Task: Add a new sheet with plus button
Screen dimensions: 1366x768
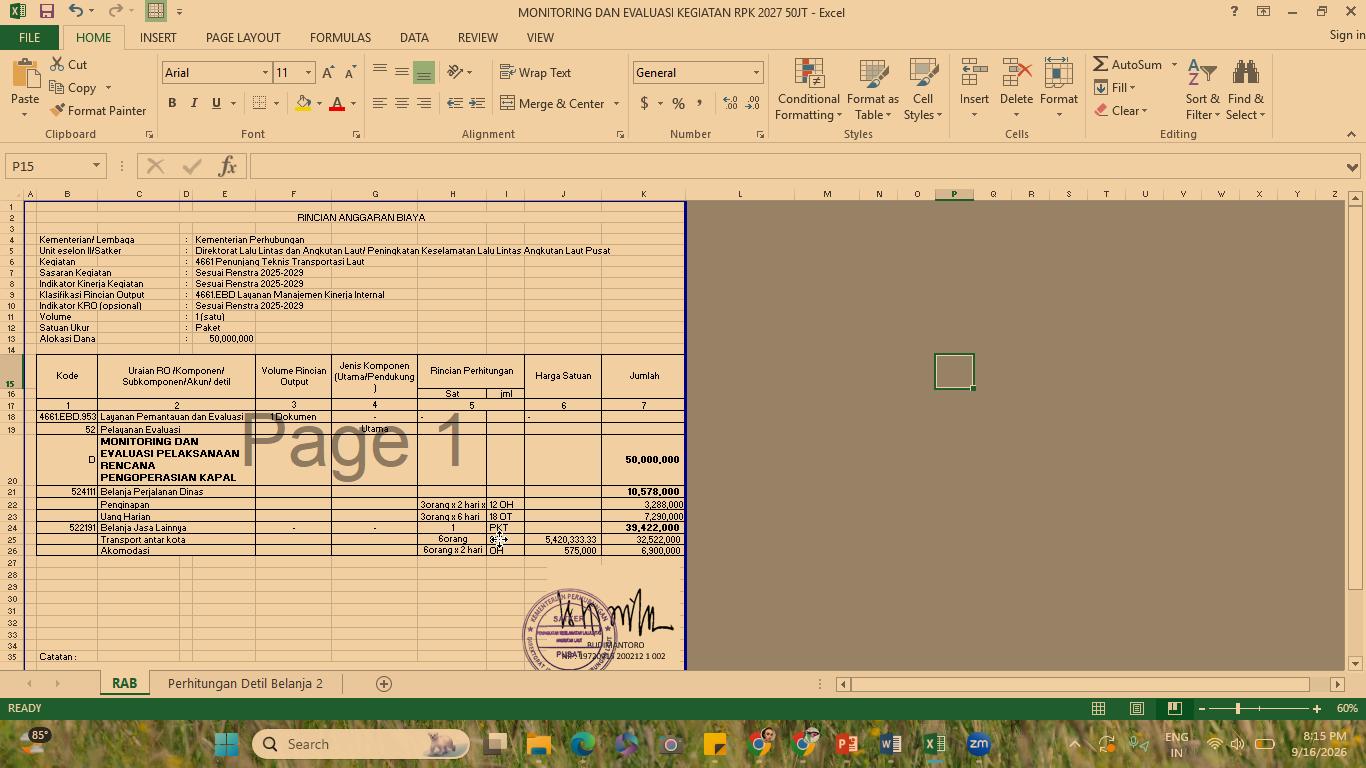Action: pyautogui.click(x=383, y=684)
